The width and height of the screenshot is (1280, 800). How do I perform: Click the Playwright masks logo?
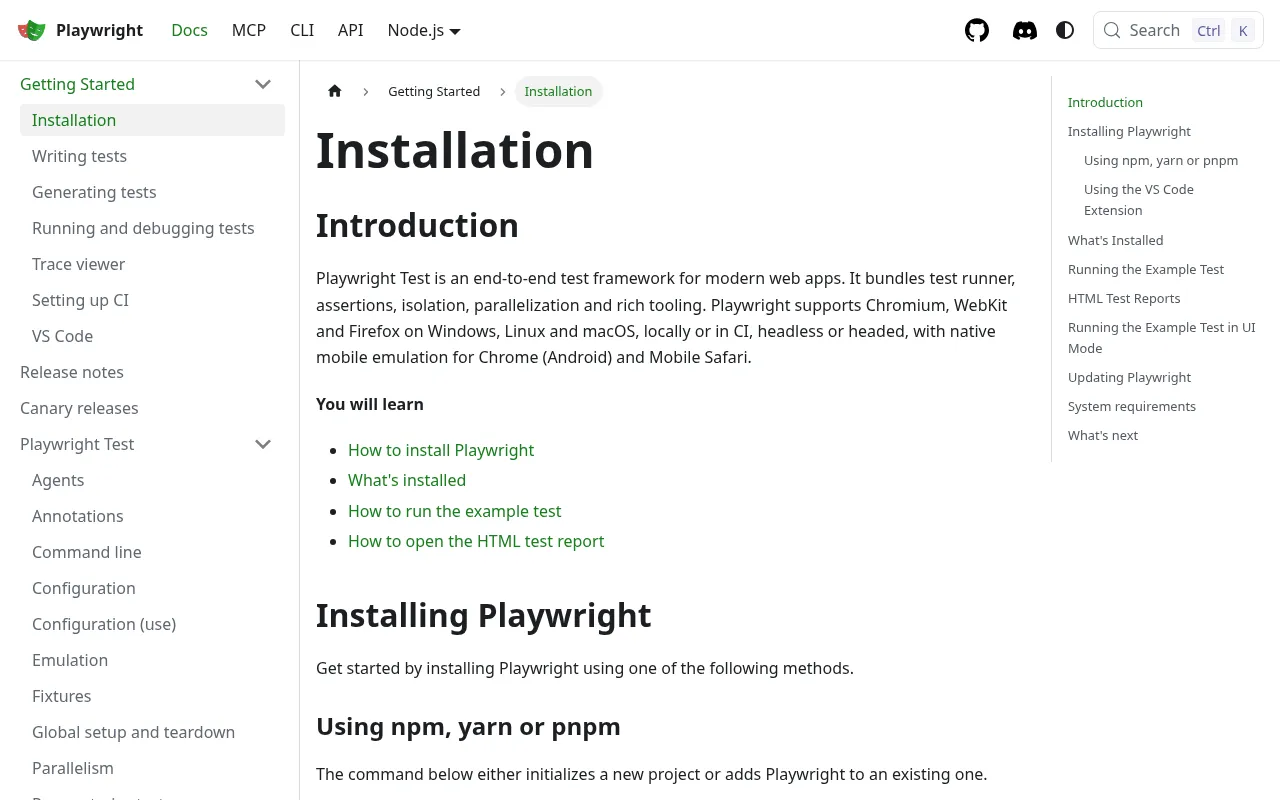(x=32, y=30)
